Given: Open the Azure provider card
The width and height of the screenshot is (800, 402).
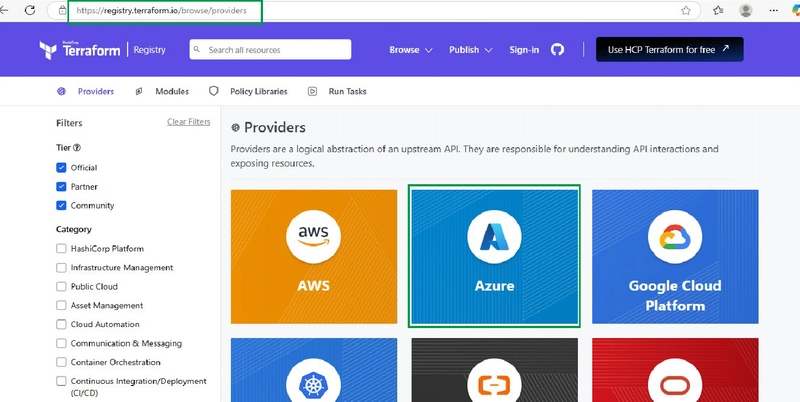Looking at the screenshot, I should [x=494, y=257].
